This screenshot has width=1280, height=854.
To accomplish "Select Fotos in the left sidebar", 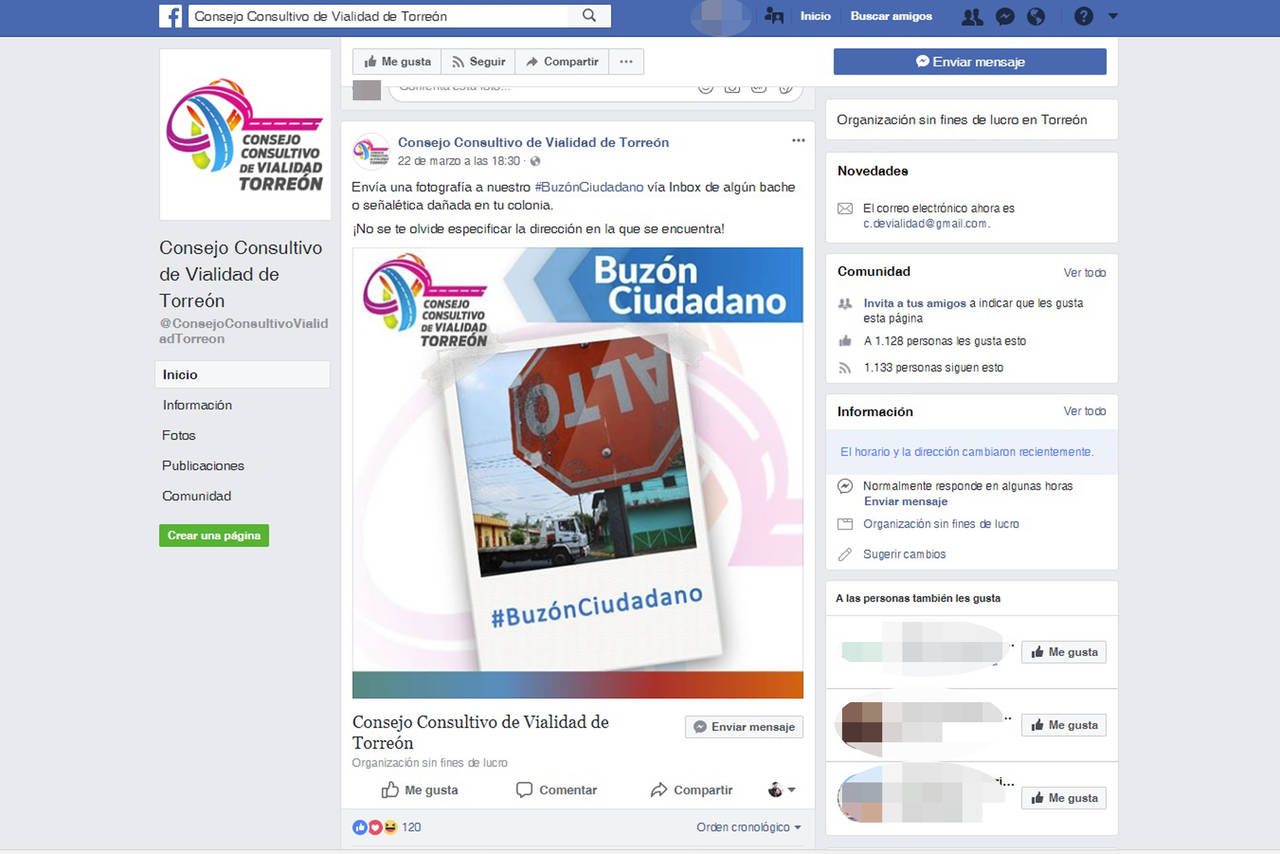I will pyautogui.click(x=179, y=435).
